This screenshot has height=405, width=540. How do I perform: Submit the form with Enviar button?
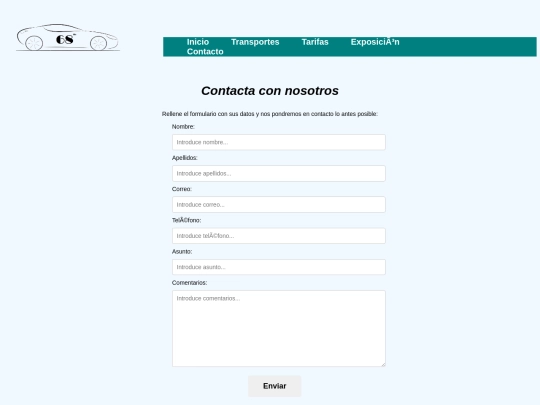(274, 386)
